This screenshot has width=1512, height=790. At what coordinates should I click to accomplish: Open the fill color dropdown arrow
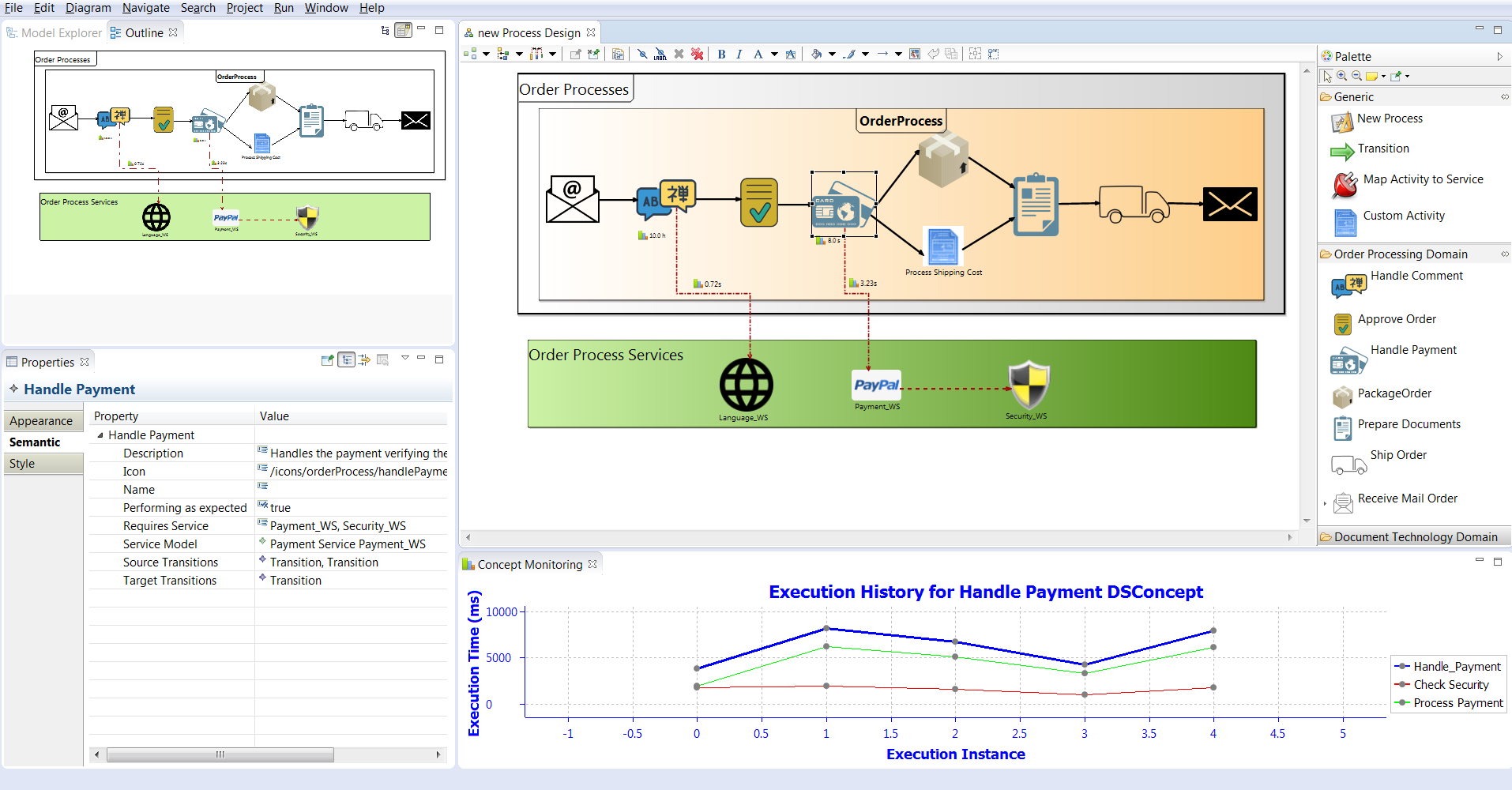(x=832, y=54)
